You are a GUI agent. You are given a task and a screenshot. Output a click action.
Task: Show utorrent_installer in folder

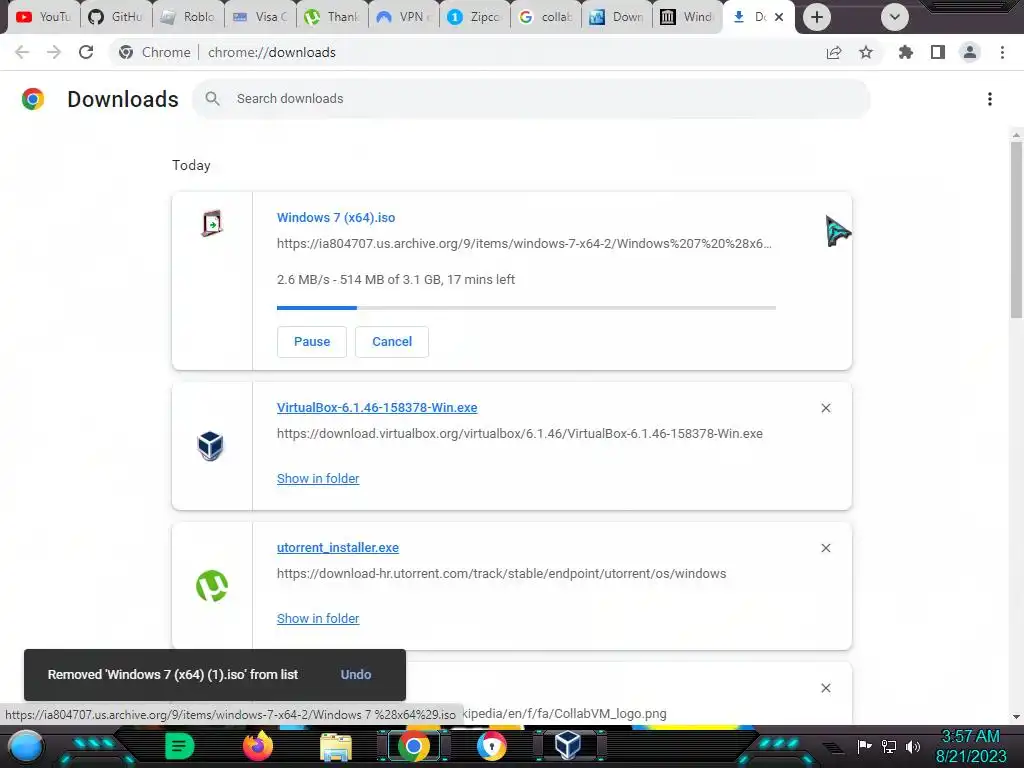[318, 618]
